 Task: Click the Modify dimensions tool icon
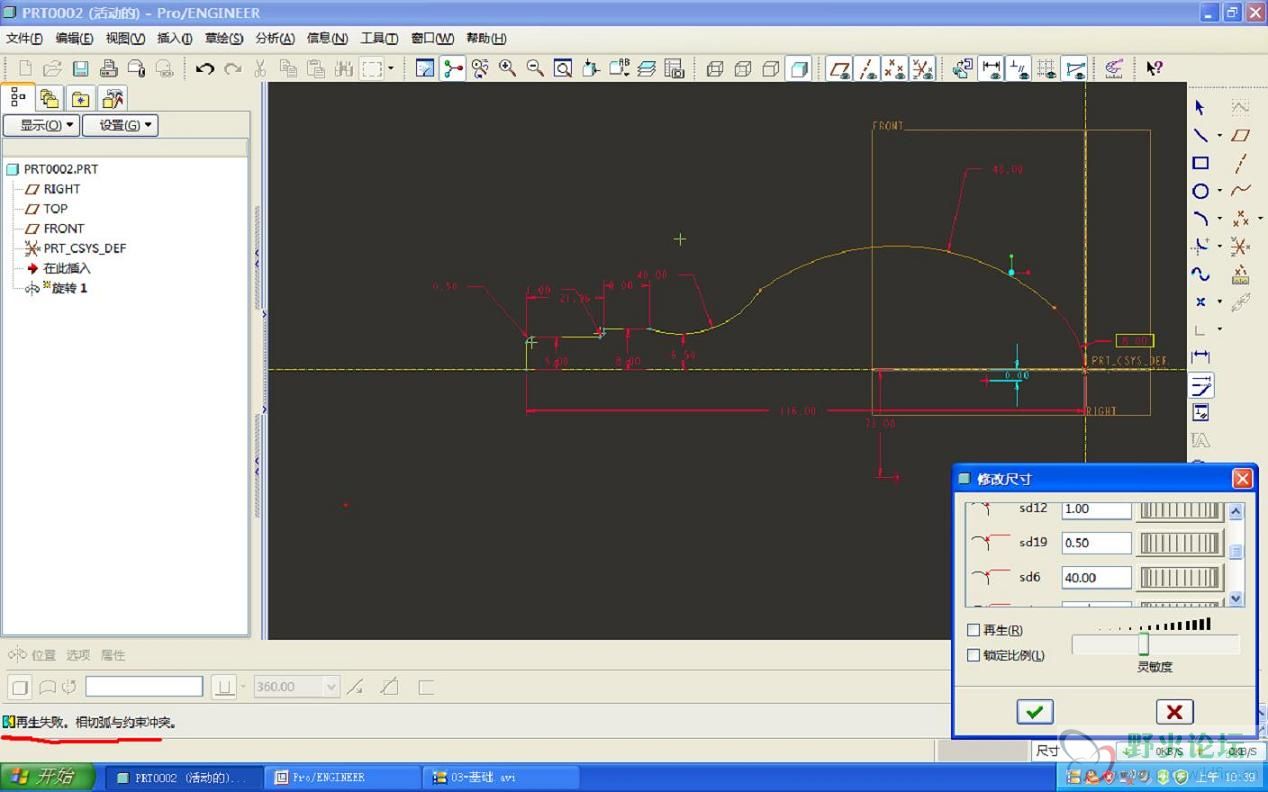(1201, 385)
